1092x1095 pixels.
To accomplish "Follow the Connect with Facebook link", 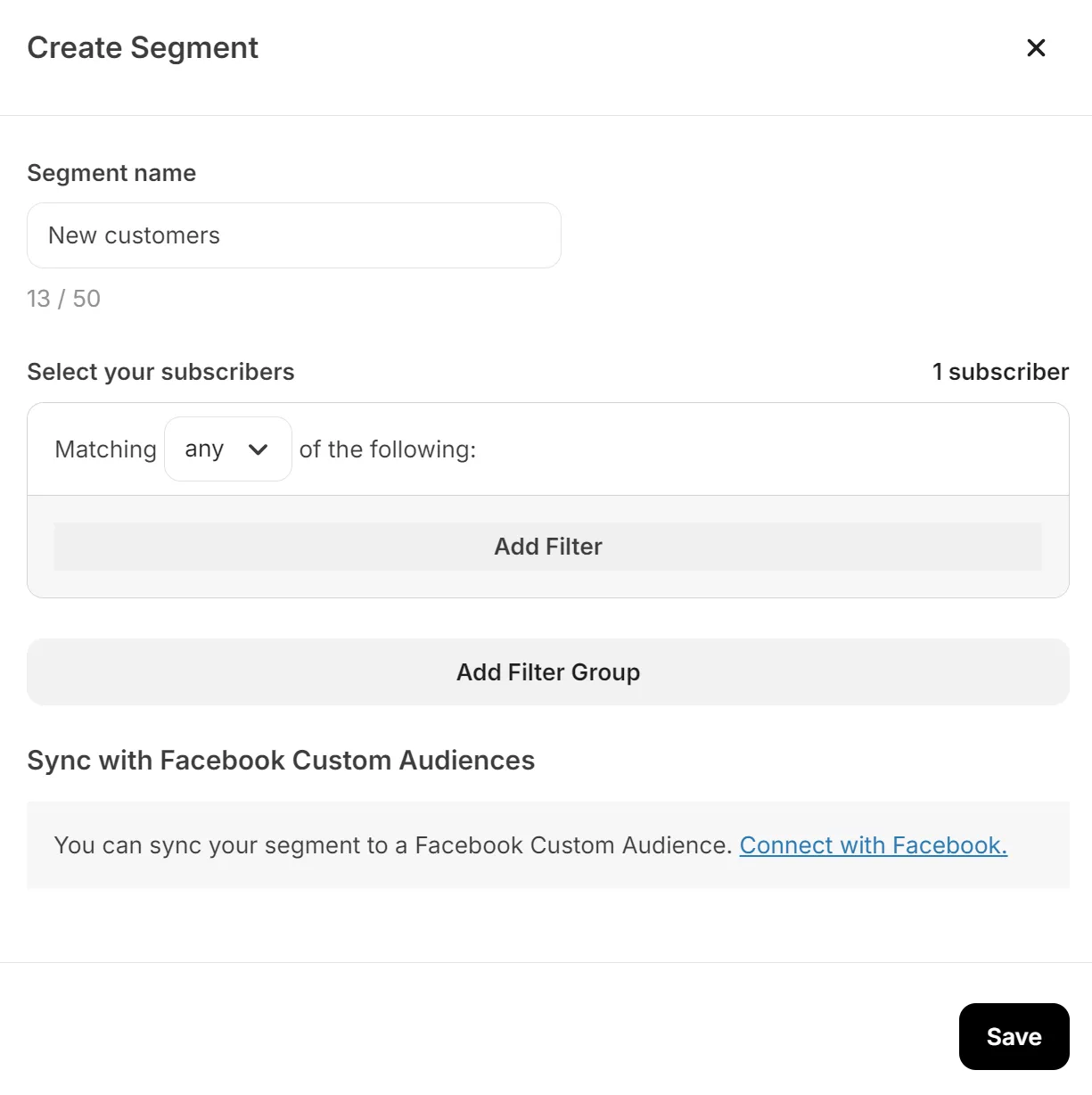I will click(873, 845).
